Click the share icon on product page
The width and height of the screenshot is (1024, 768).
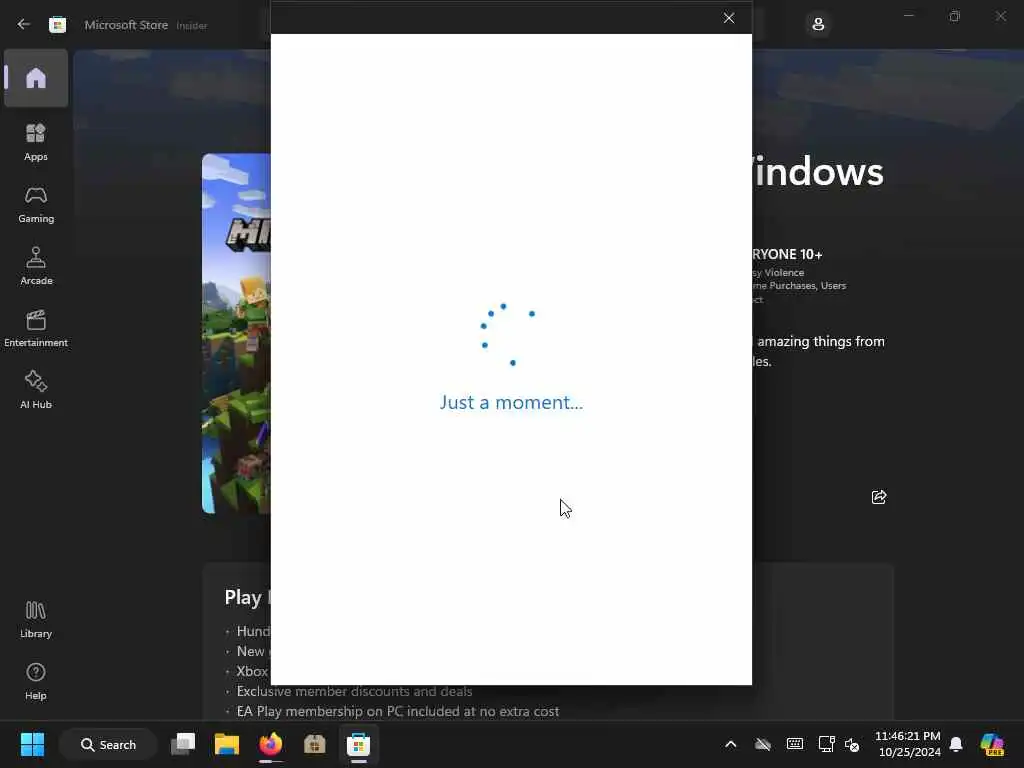pos(879,497)
